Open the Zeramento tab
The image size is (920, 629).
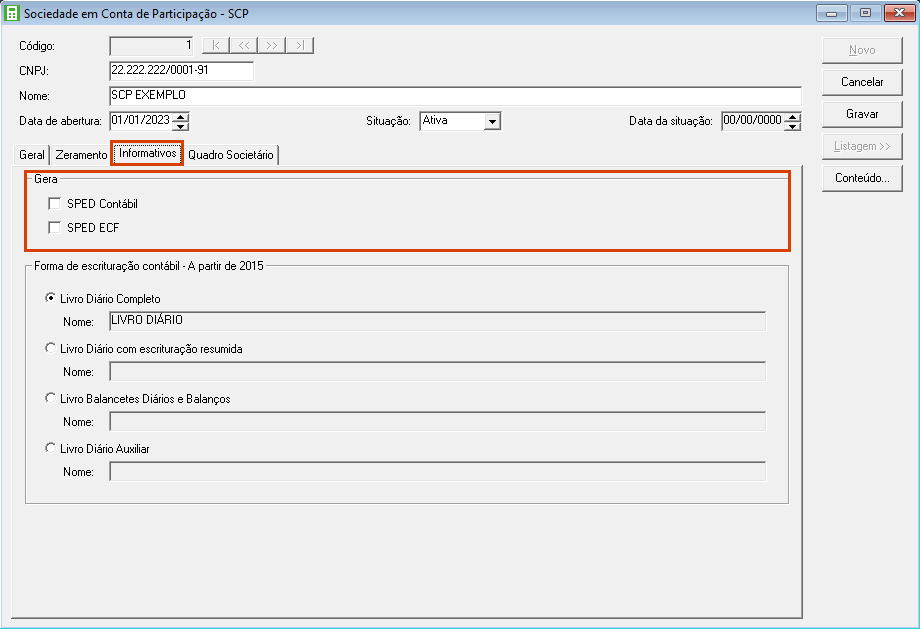[81, 156]
